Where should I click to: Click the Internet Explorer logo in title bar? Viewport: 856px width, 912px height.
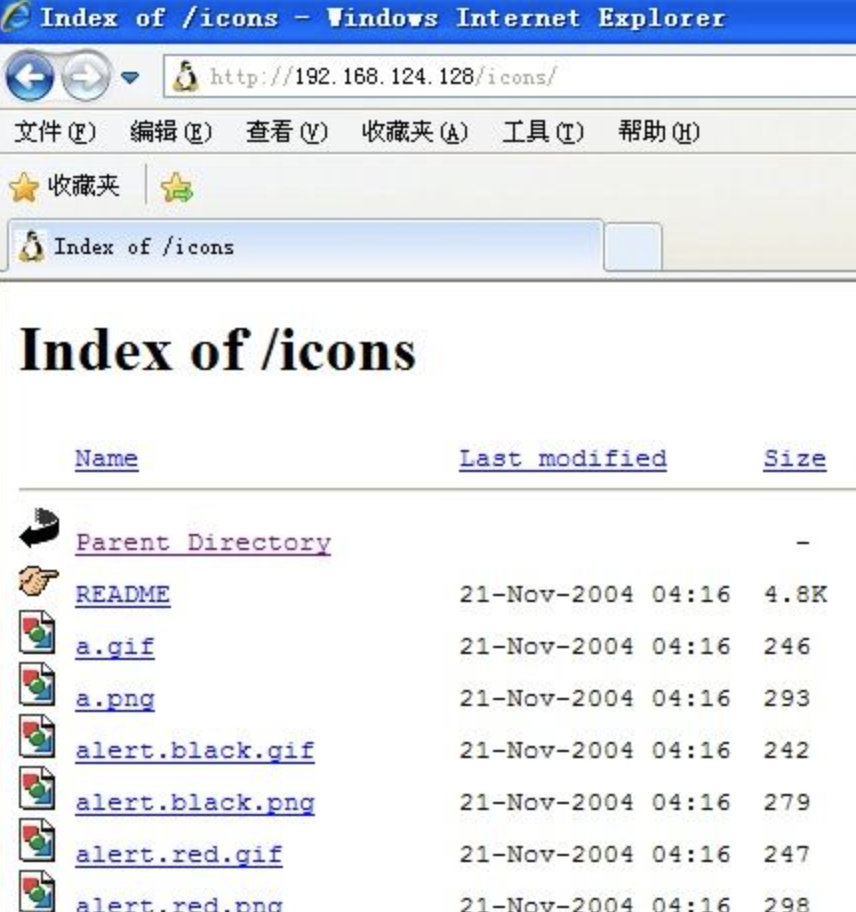pos(15,16)
